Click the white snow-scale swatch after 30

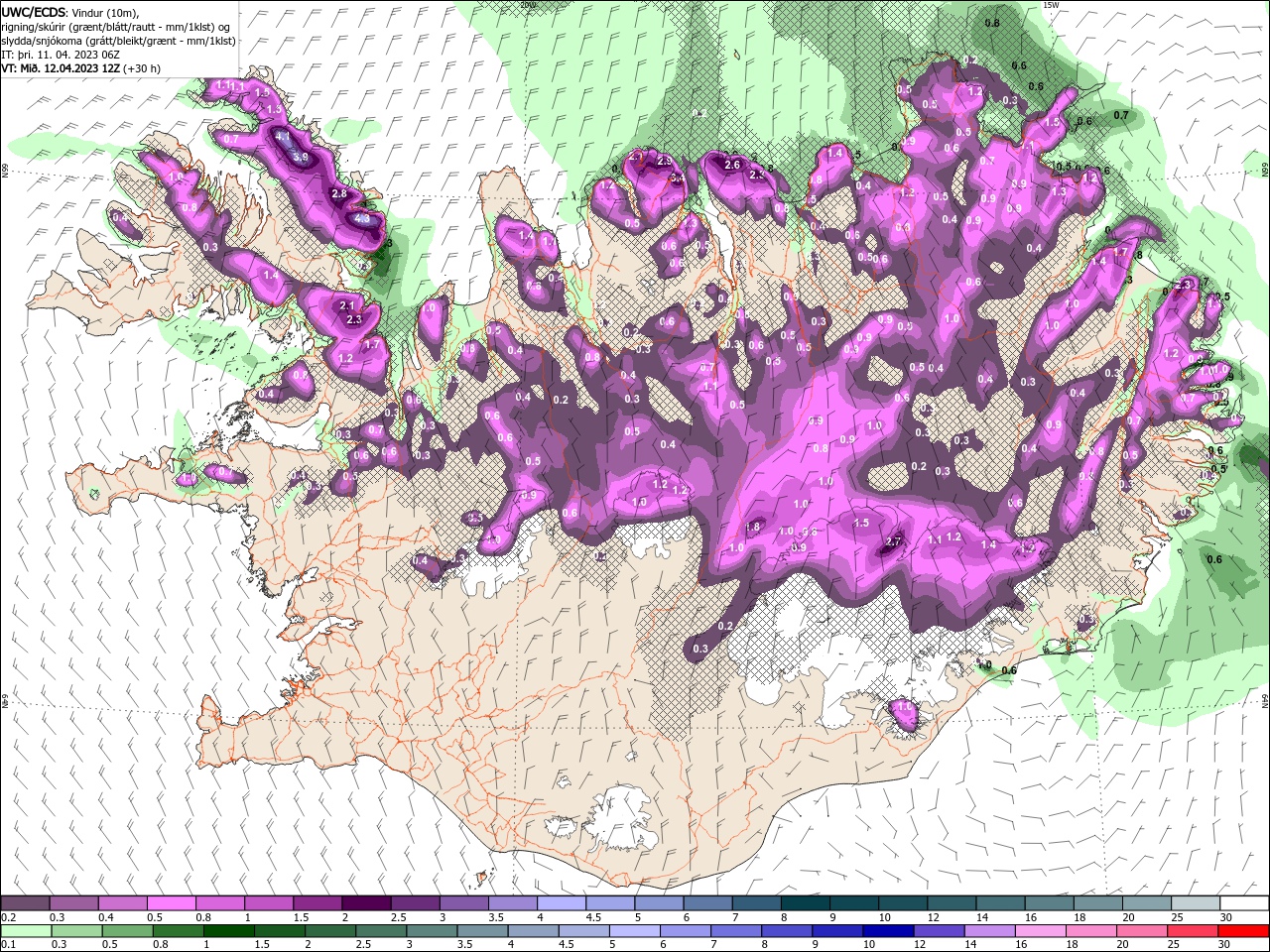(x=1244, y=903)
